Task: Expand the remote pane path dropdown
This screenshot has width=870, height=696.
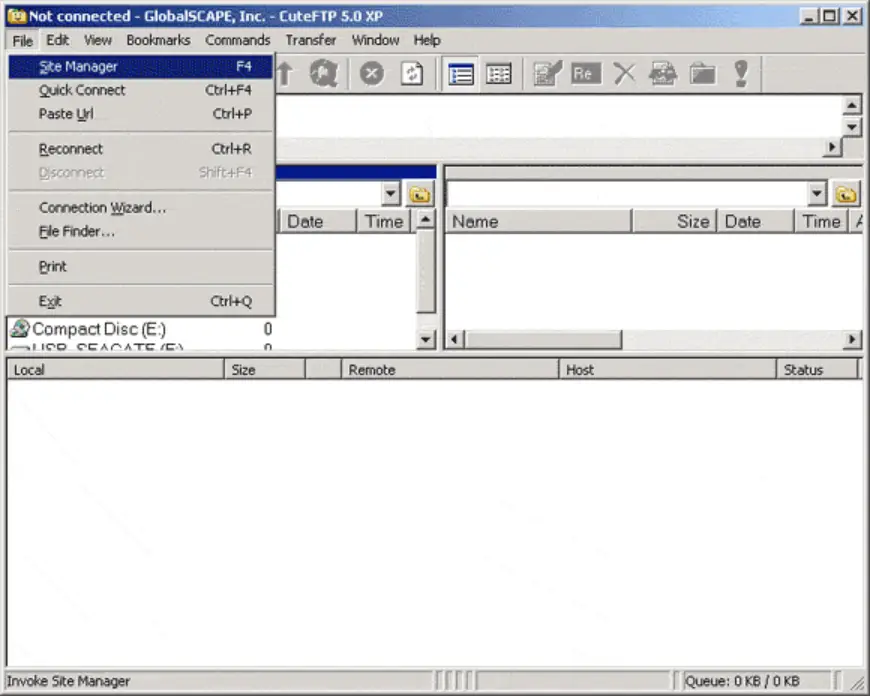Action: click(x=817, y=194)
